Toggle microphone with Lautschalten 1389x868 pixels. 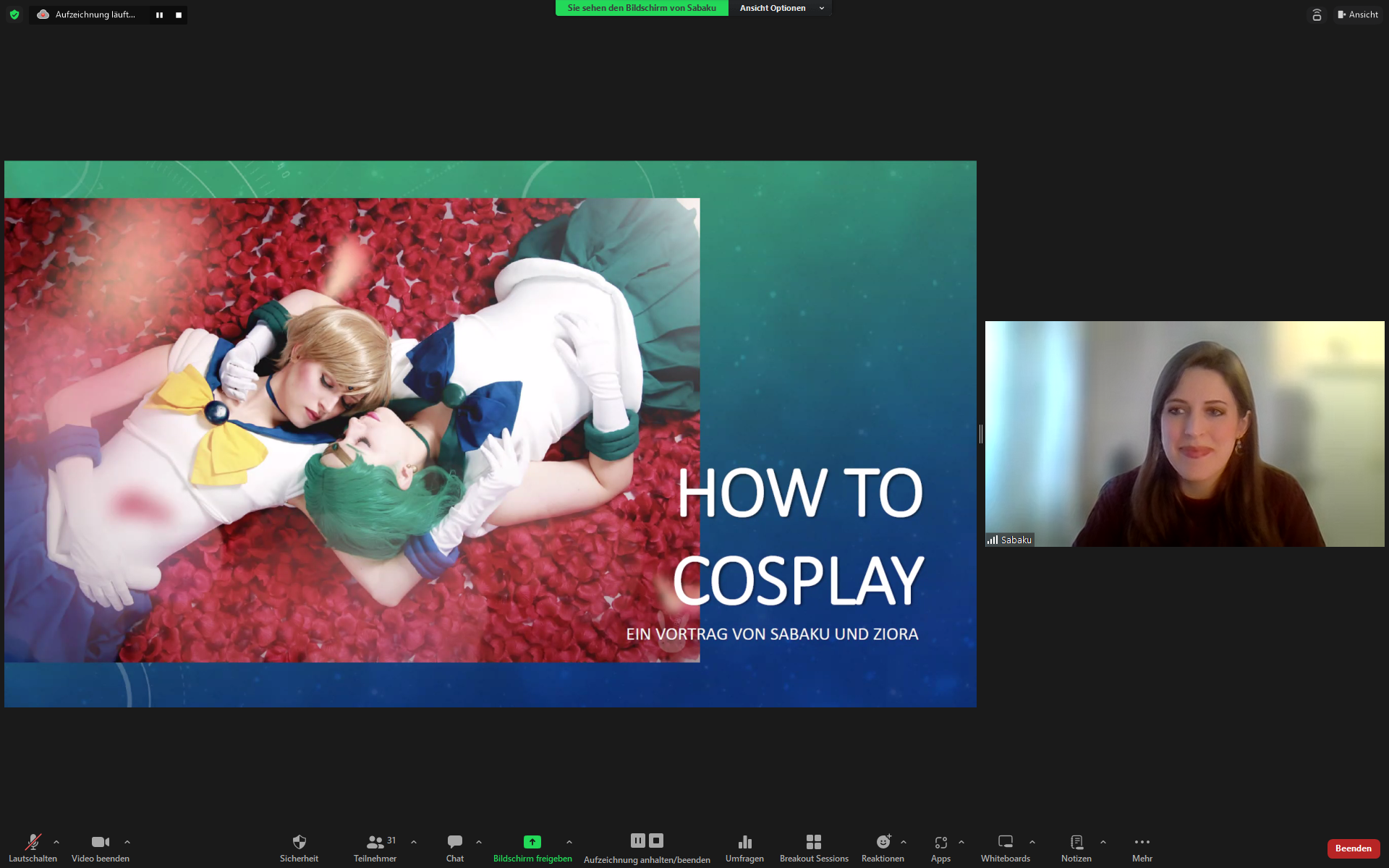[33, 848]
